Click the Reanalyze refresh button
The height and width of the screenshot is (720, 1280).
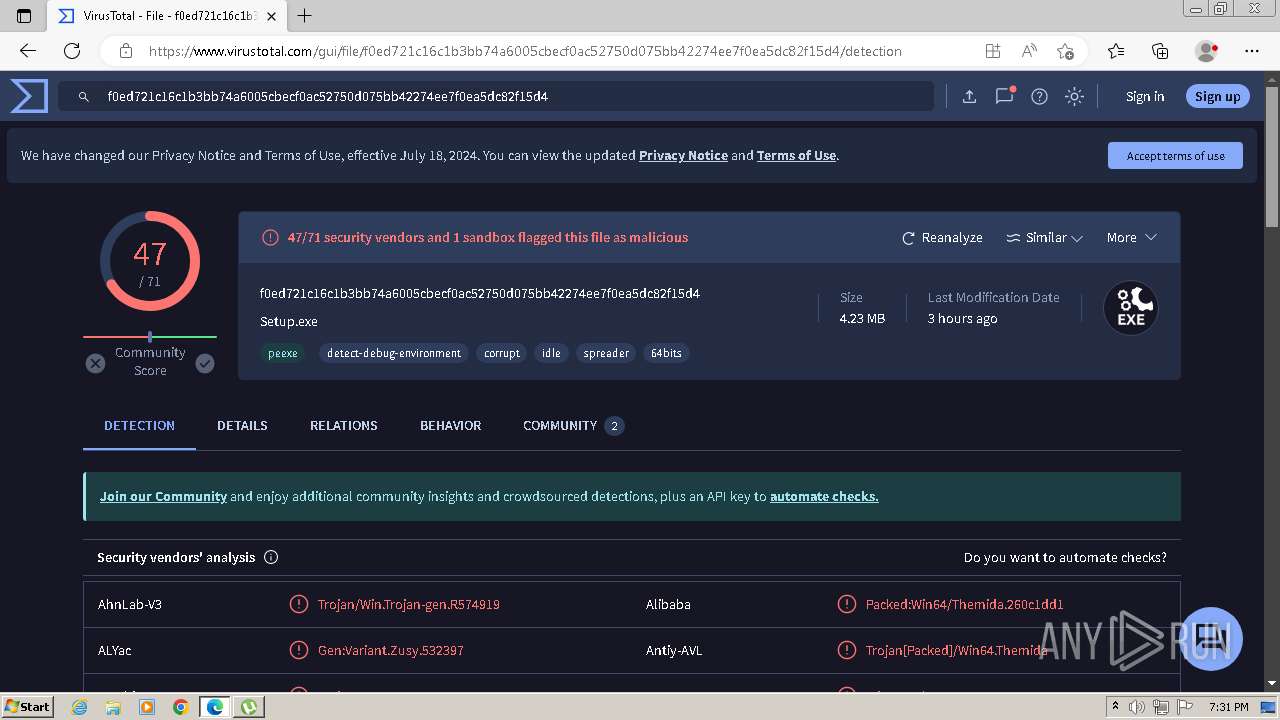pyautogui.click(x=942, y=238)
